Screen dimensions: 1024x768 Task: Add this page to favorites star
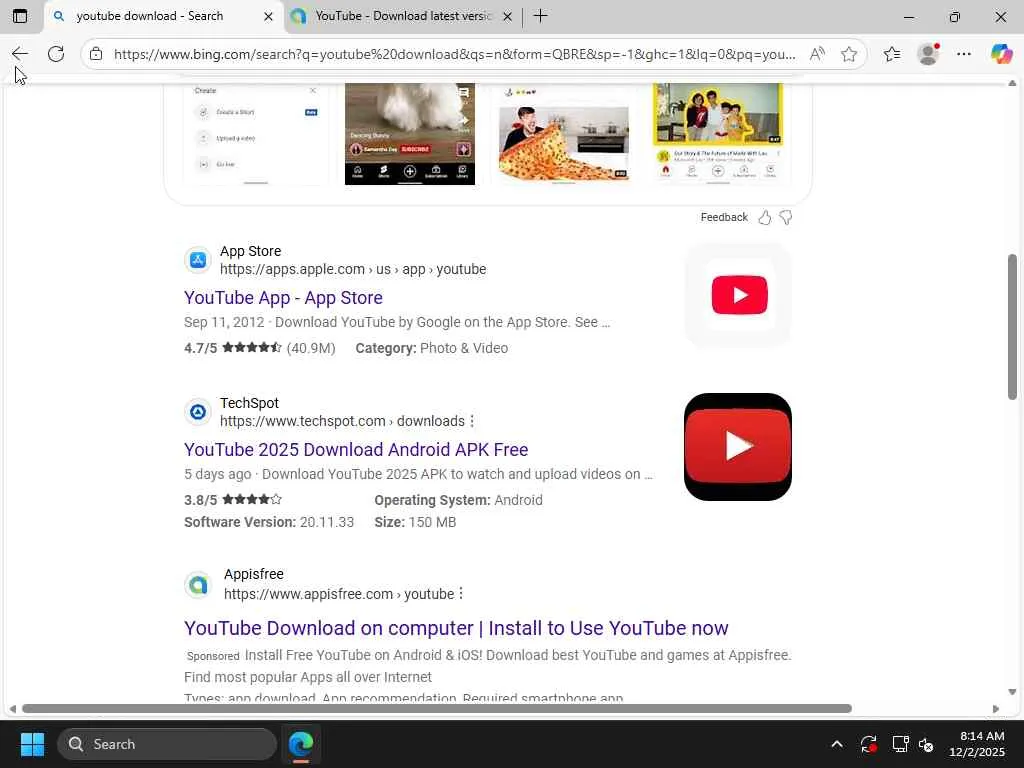[x=849, y=54]
